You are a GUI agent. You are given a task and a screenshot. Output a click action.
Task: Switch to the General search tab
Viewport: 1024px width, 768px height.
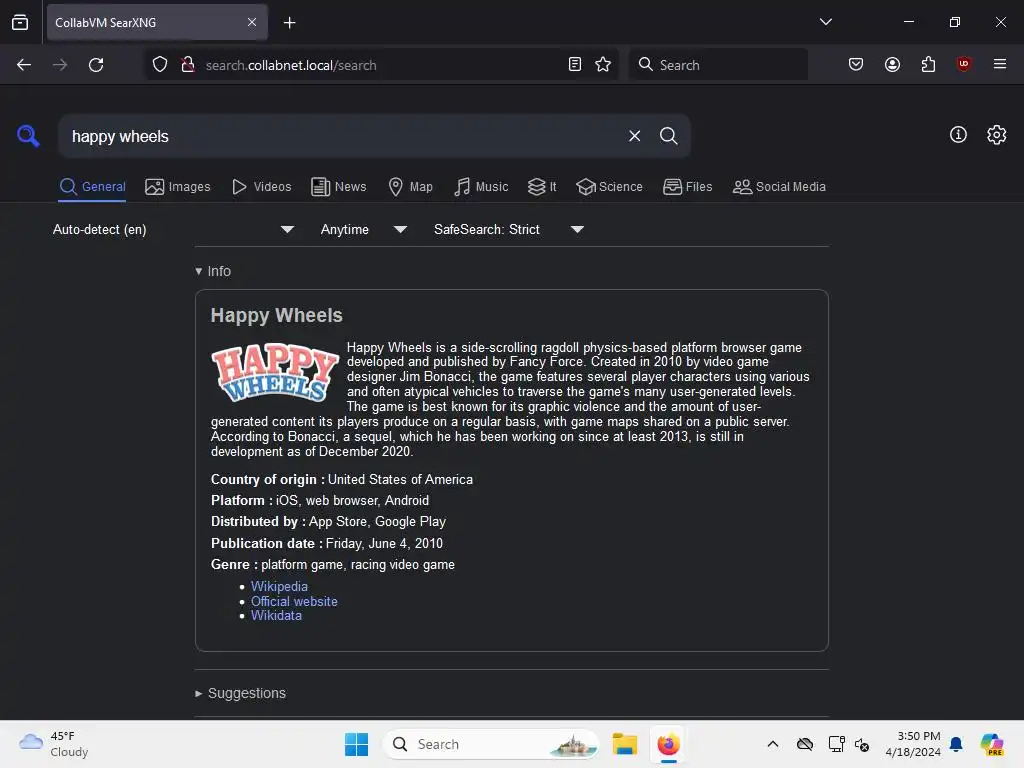pyautogui.click(x=92, y=187)
